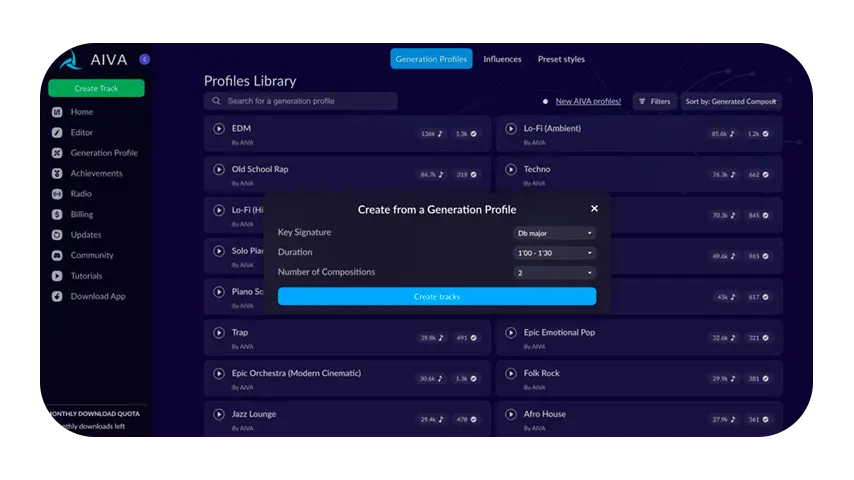Open Radio in the sidebar
Image resolution: width=854 pixels, height=480 pixels.
point(81,194)
